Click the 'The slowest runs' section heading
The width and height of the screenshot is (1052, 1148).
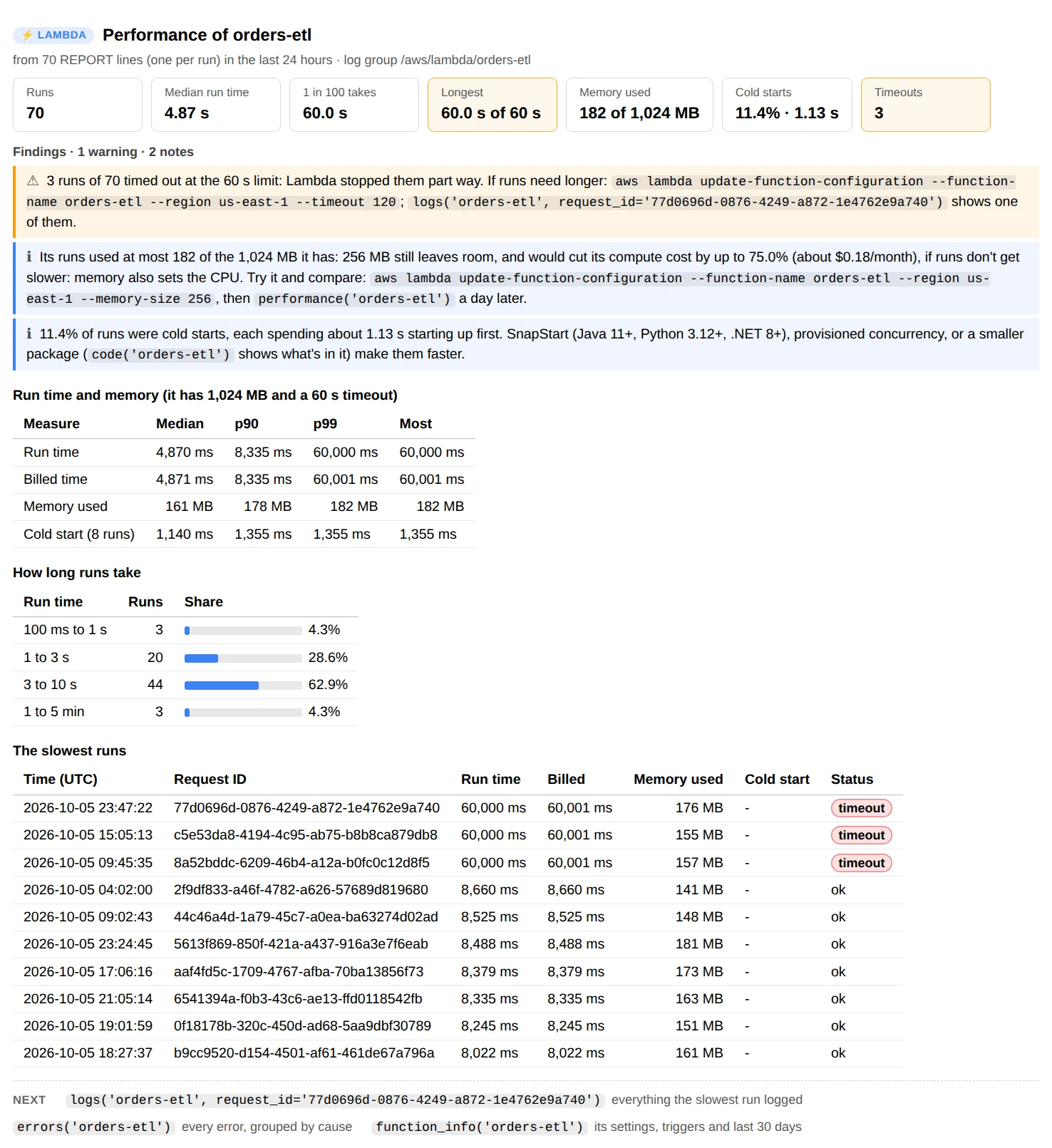[69, 751]
